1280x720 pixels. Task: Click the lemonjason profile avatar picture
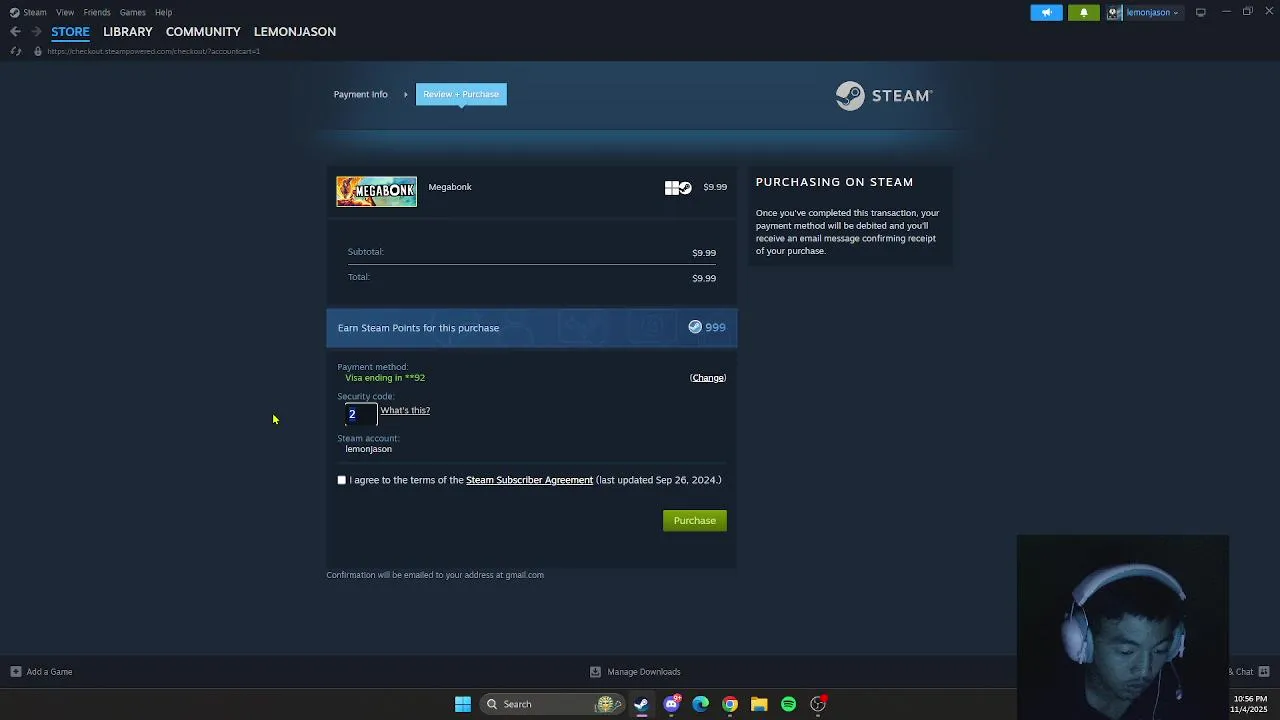click(x=1114, y=12)
